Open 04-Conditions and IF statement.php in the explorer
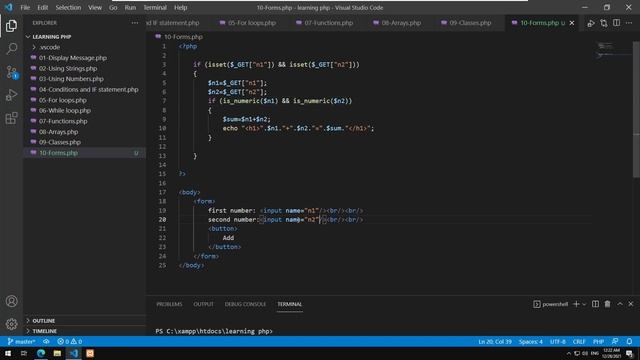640x360 pixels. 84,89
